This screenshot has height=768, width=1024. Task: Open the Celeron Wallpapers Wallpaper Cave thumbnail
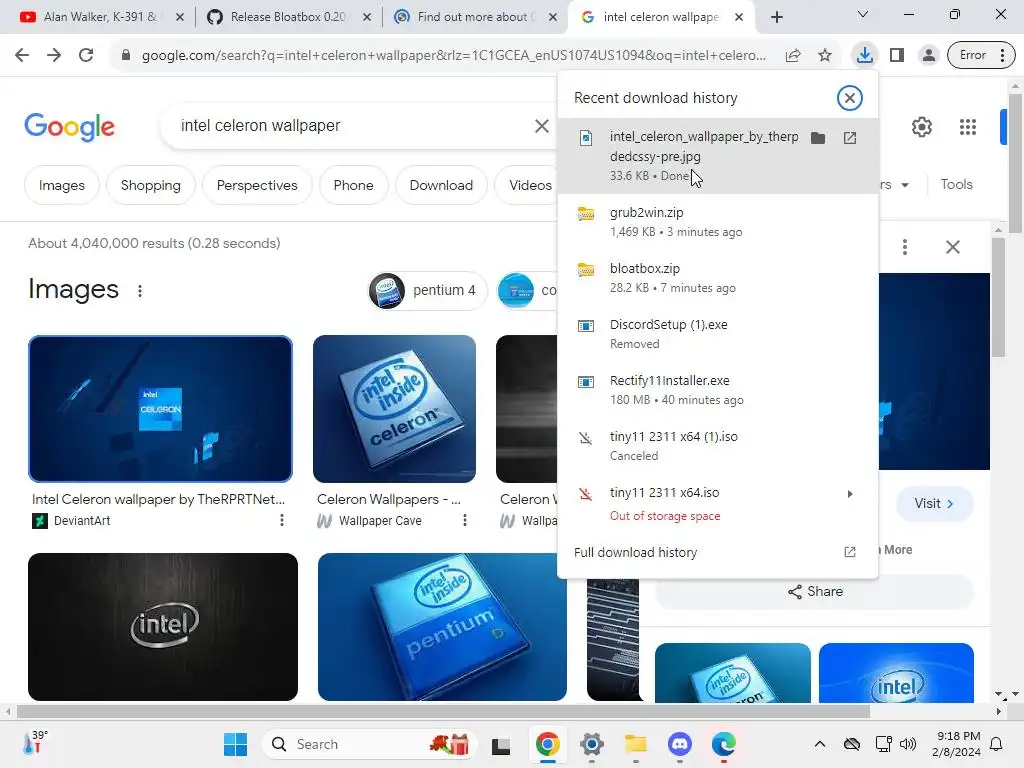coord(394,409)
